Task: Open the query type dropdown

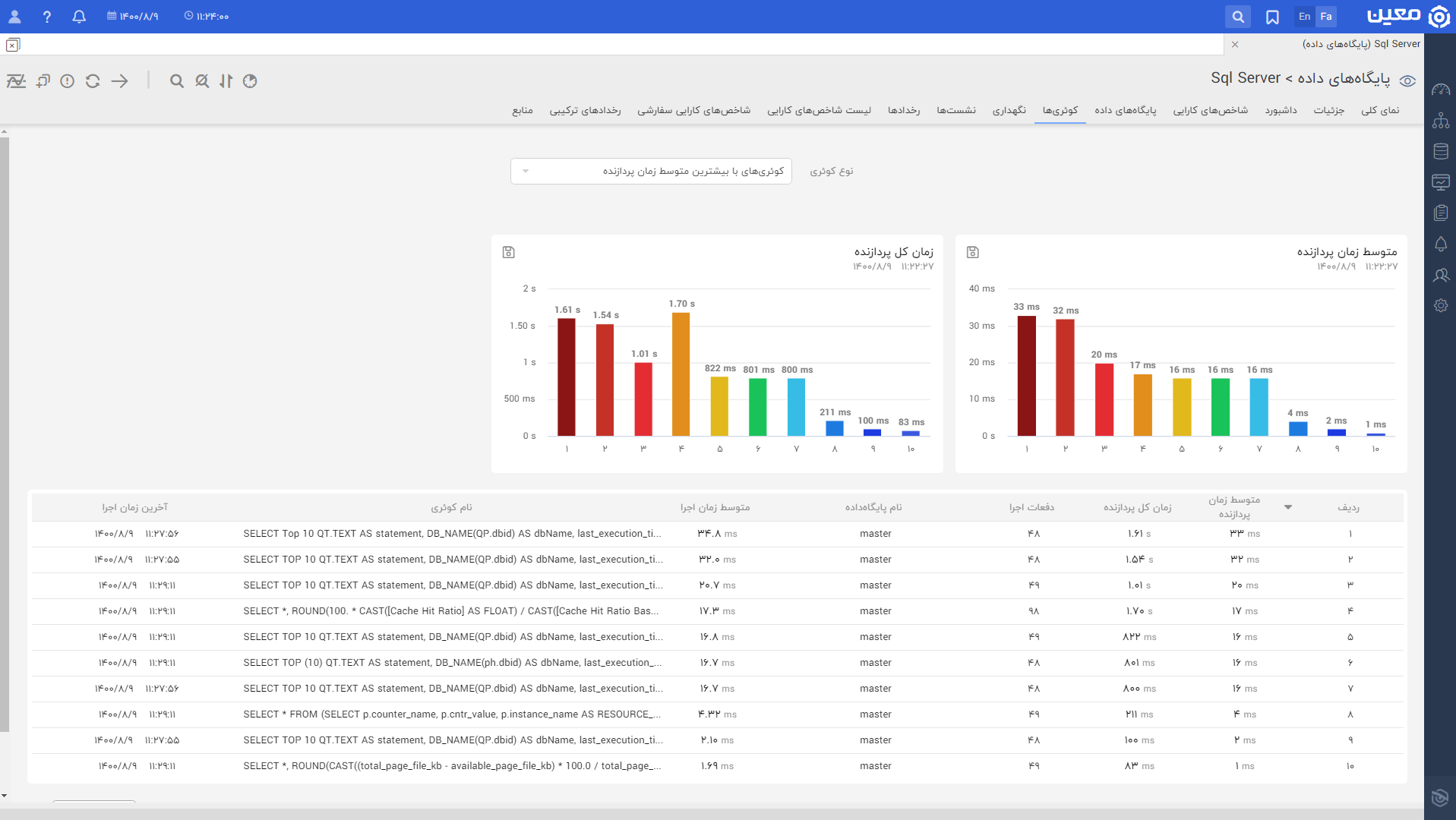Action: click(x=651, y=171)
